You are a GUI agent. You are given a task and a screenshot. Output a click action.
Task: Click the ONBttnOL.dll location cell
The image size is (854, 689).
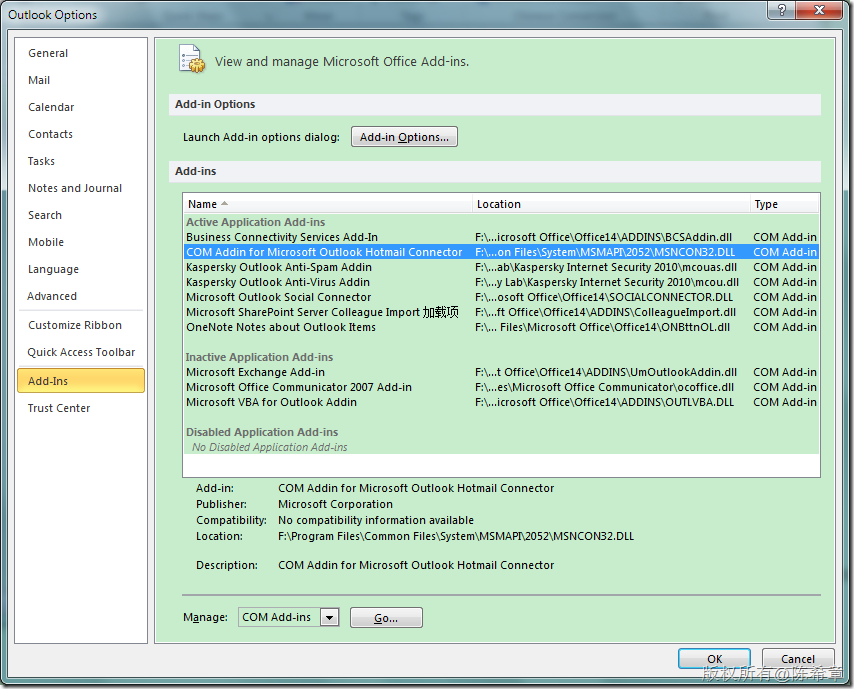tap(602, 327)
